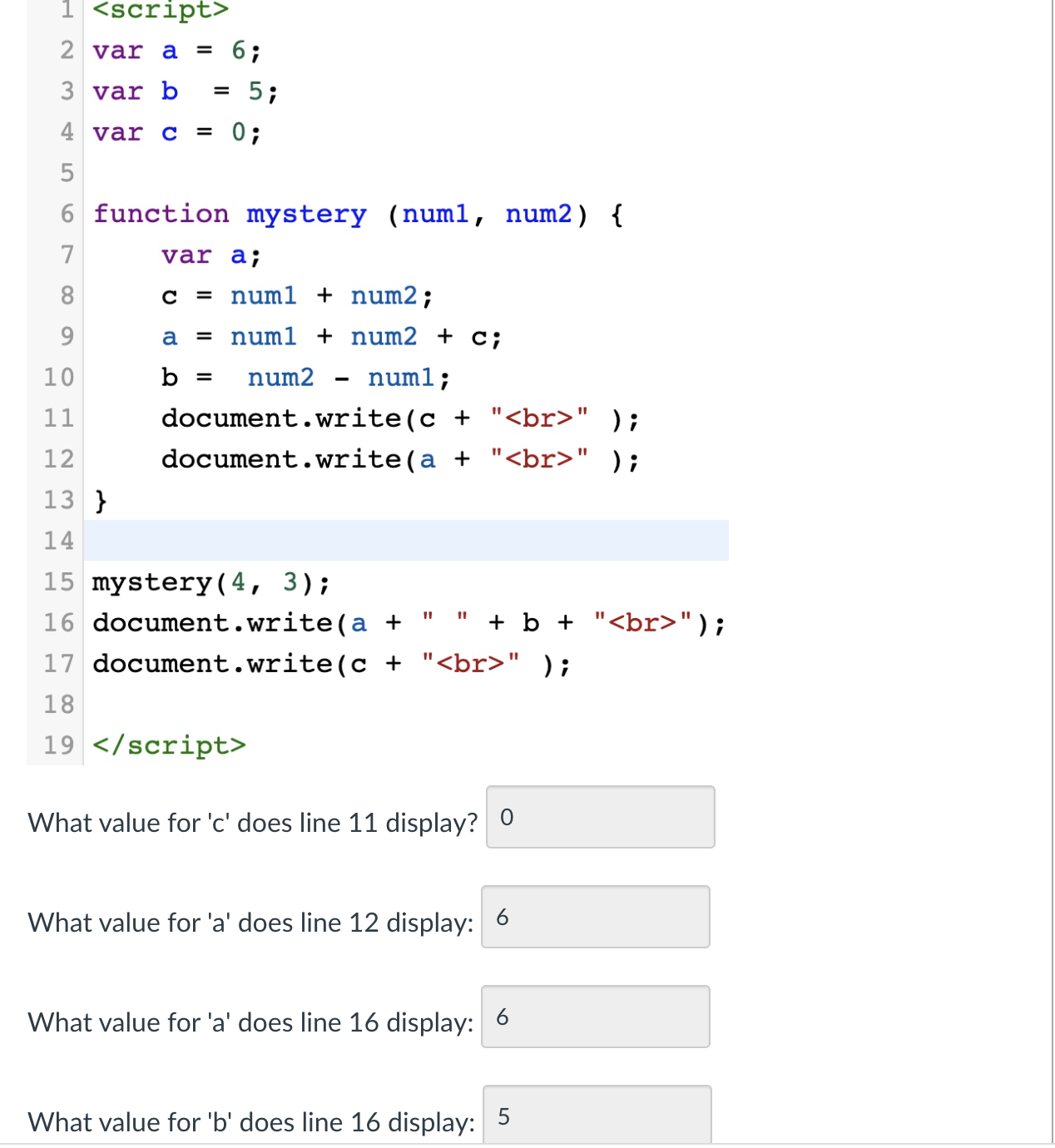
Task: Click 'document.write(a' statement on line 12
Action: (400, 459)
